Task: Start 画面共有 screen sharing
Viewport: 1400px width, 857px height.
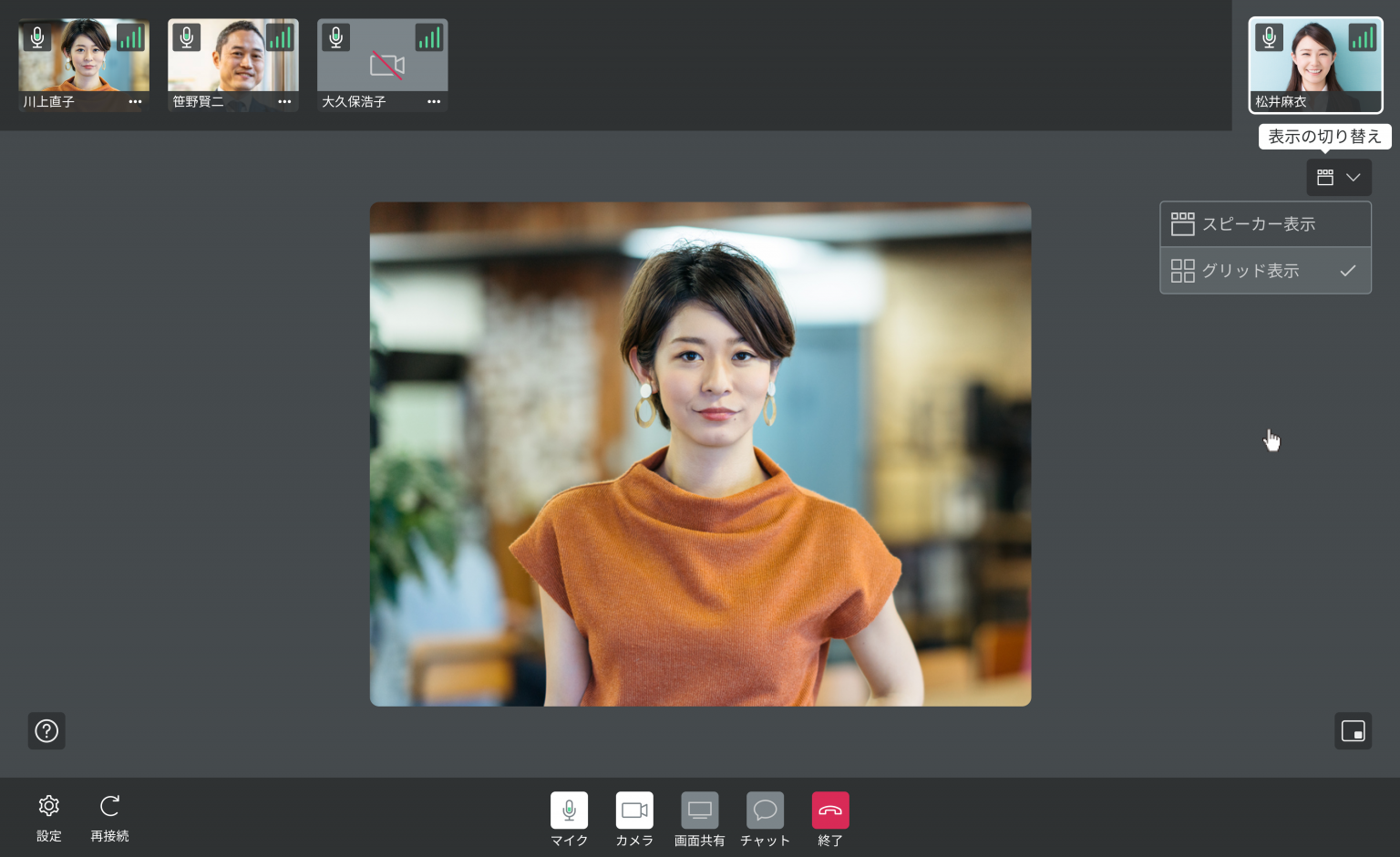Action: tap(699, 811)
